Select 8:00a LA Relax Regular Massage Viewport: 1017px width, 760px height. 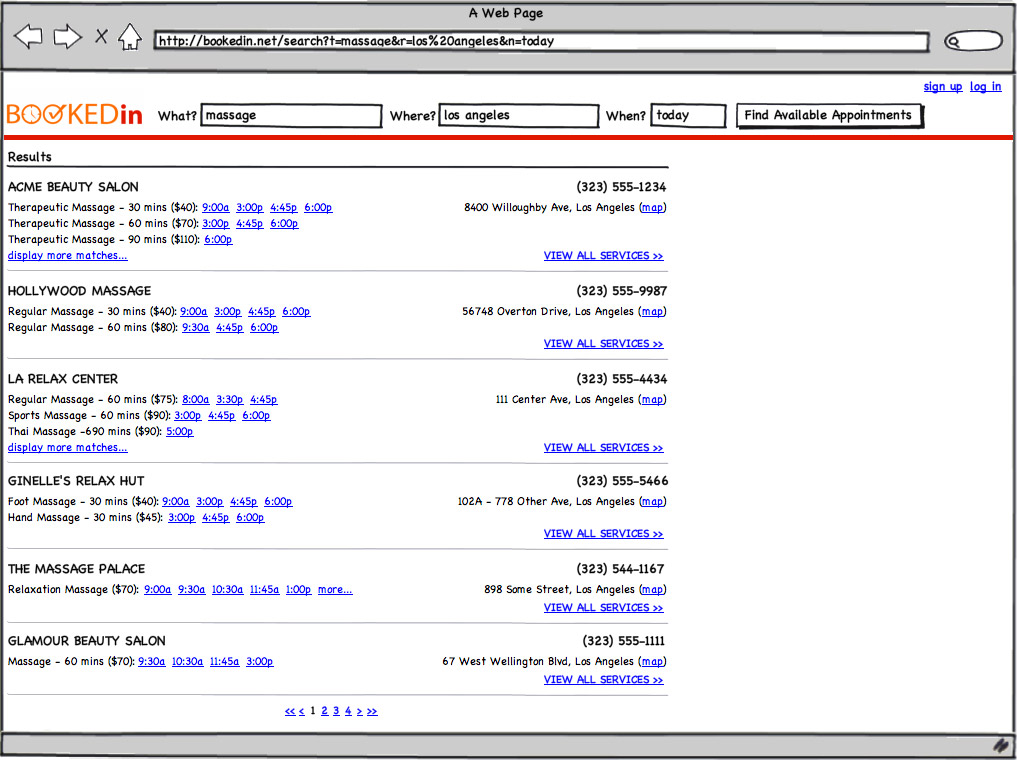195,399
